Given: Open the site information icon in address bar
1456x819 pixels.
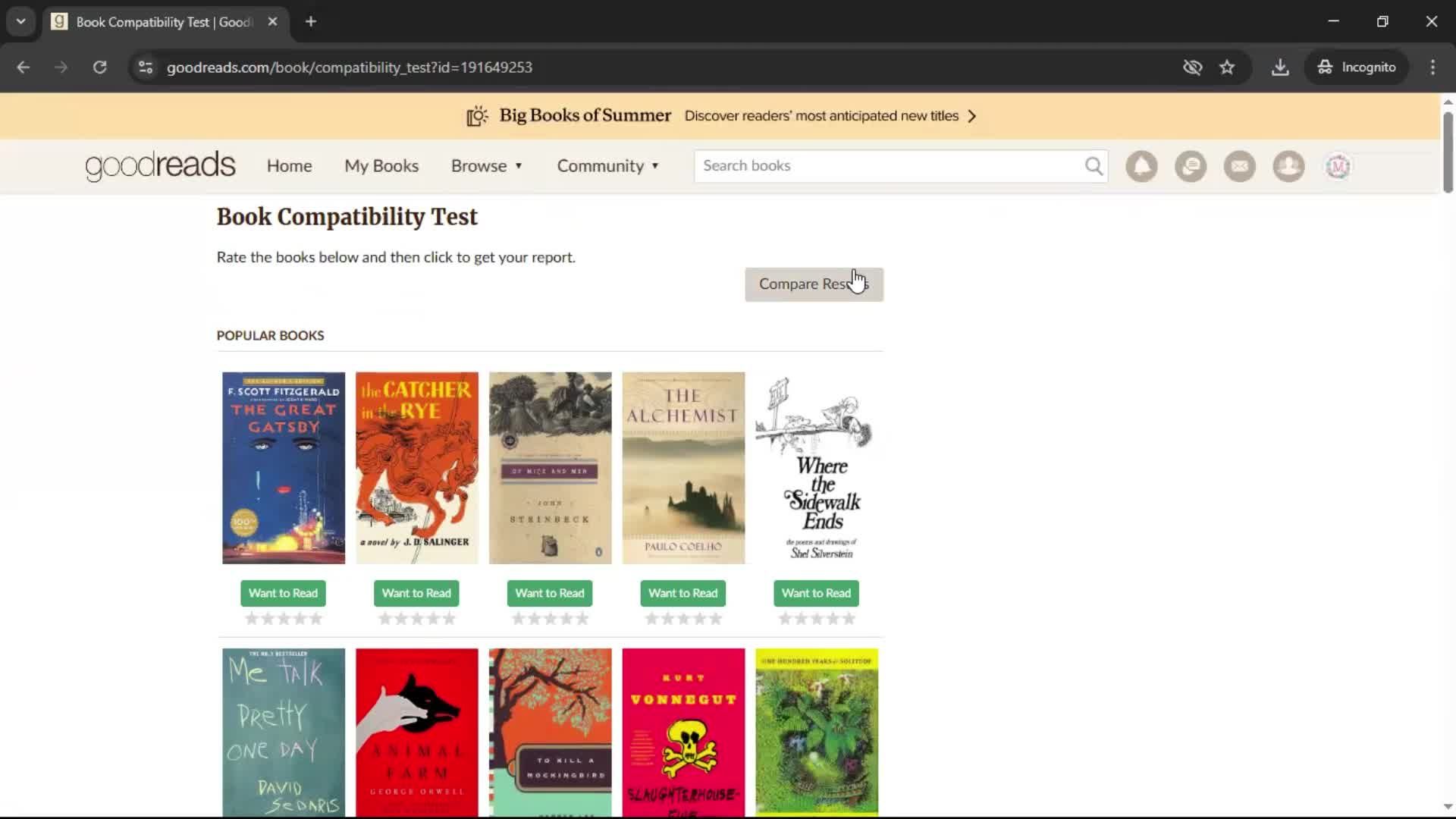Looking at the screenshot, I should (146, 67).
